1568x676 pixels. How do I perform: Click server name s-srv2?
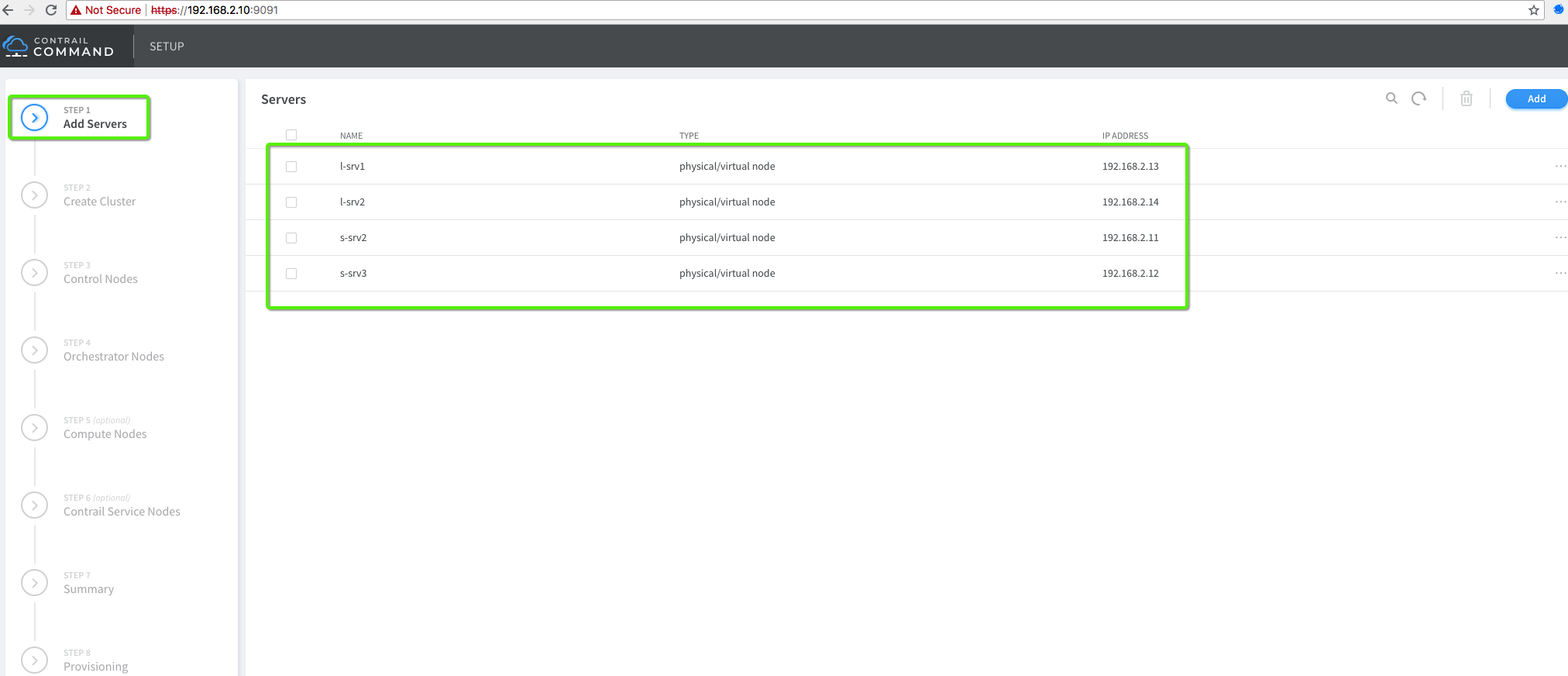pos(353,237)
